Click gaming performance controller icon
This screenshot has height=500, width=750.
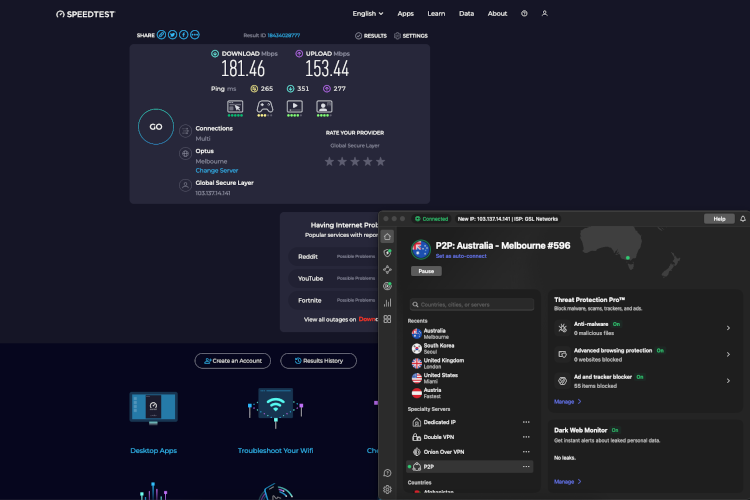pyautogui.click(x=265, y=107)
